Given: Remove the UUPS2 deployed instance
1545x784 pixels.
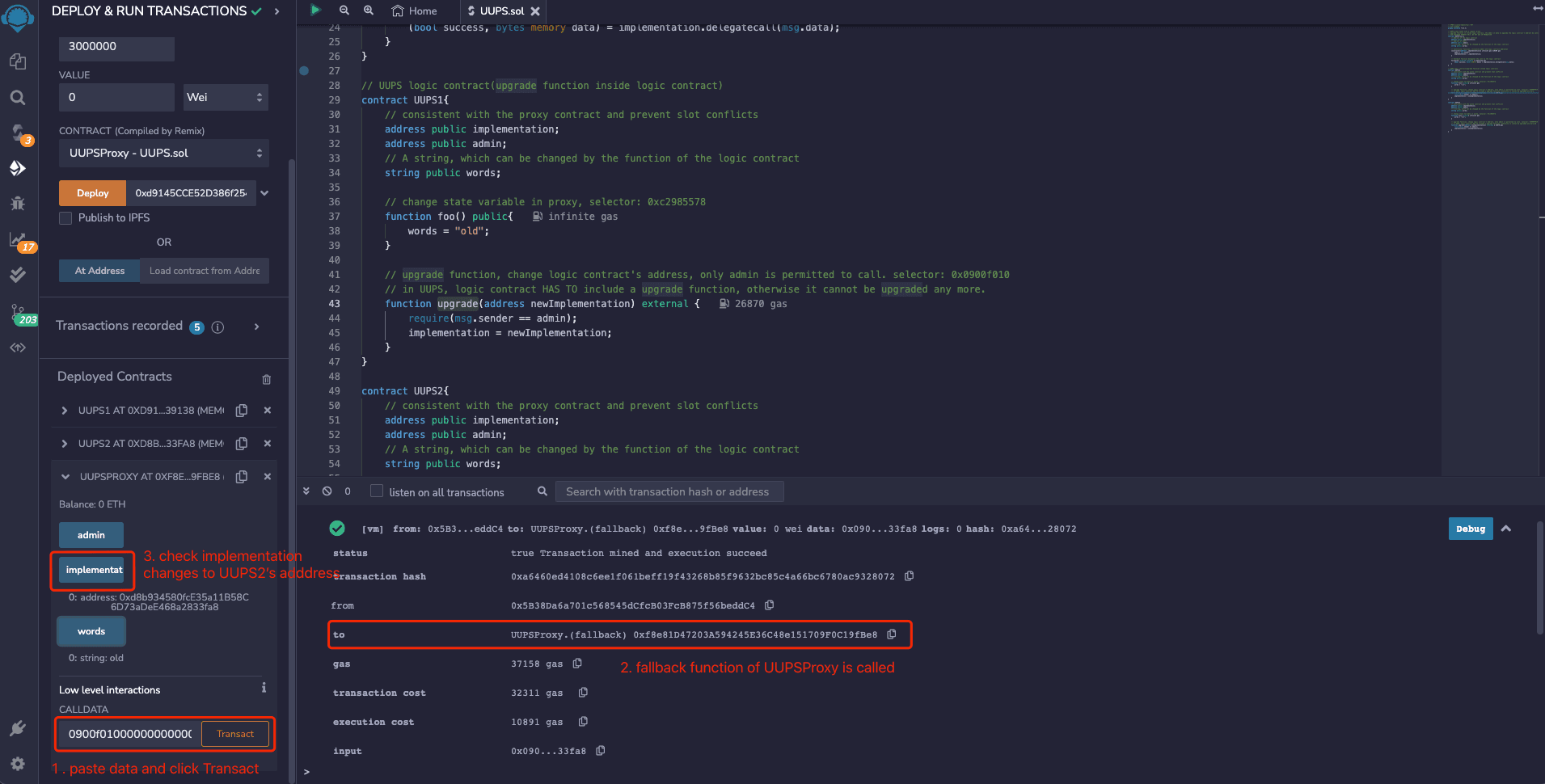Looking at the screenshot, I should pos(268,444).
